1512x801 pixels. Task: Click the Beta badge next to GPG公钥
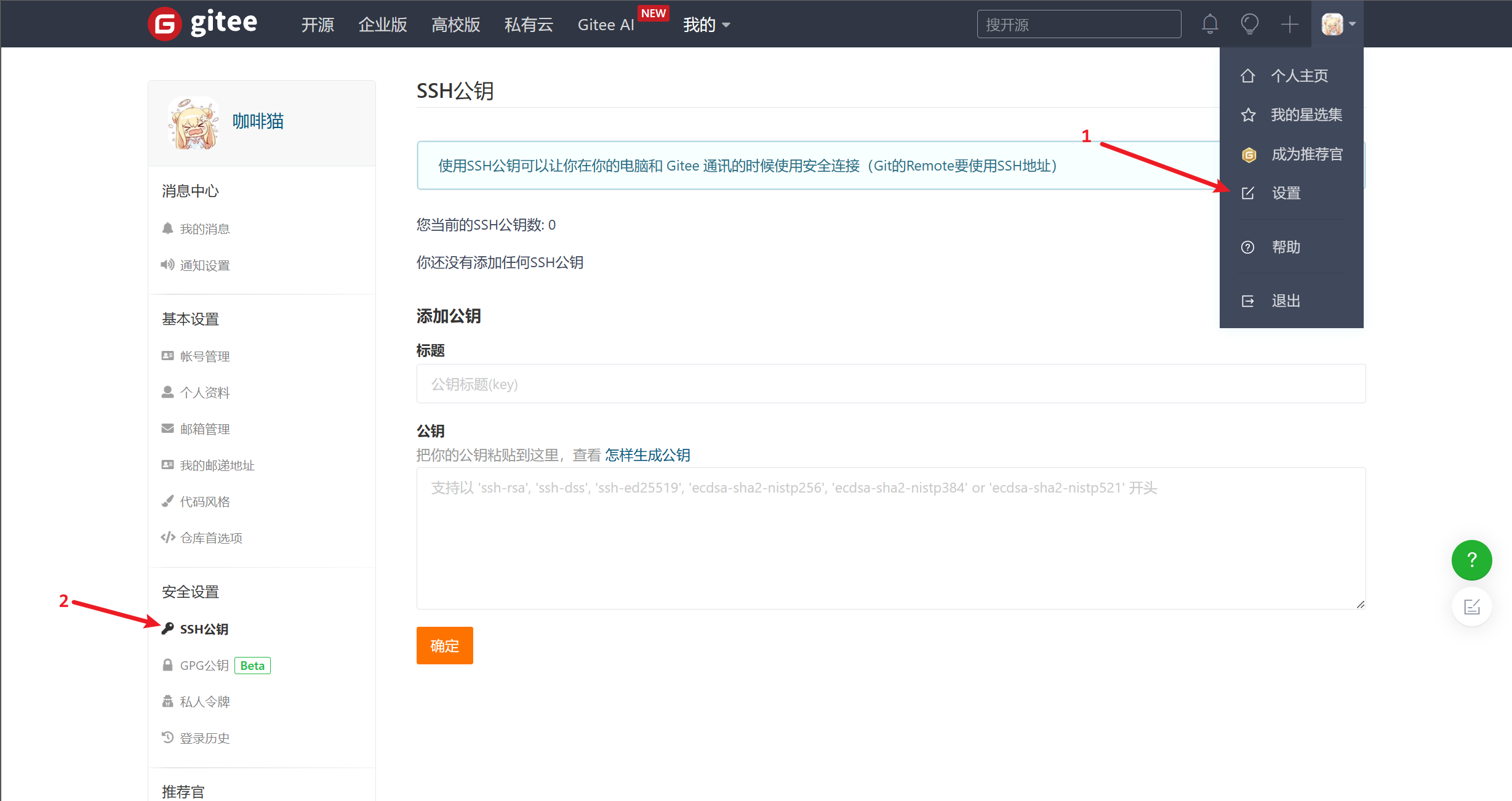point(252,666)
